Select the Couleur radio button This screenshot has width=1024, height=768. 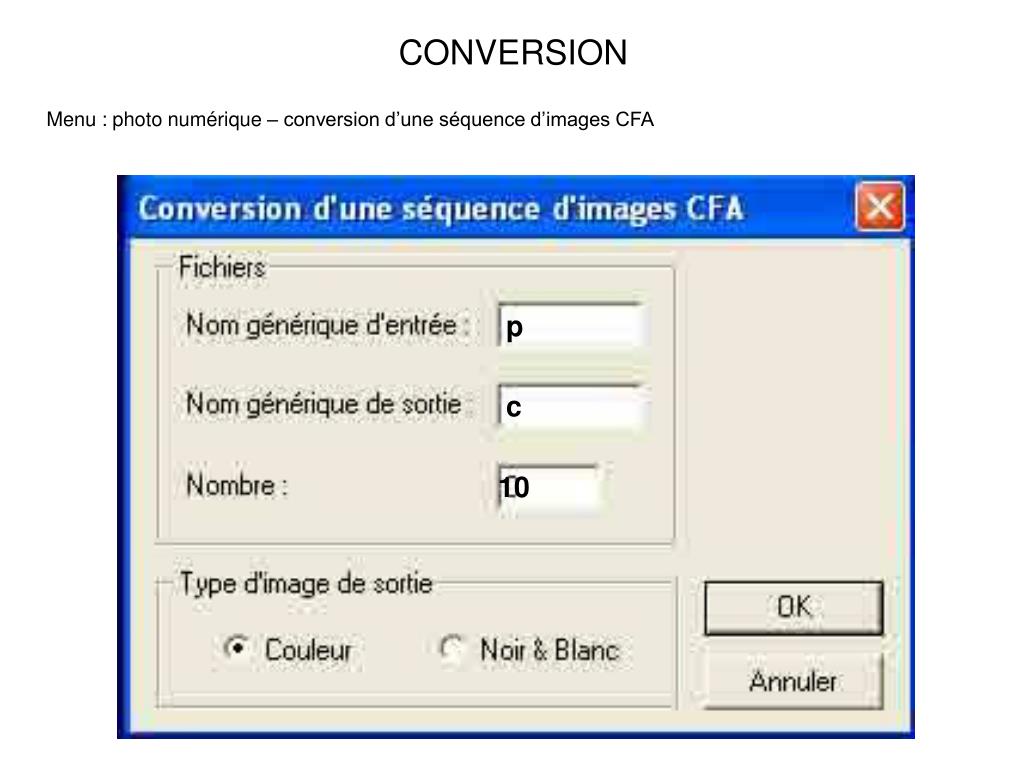click(x=236, y=648)
